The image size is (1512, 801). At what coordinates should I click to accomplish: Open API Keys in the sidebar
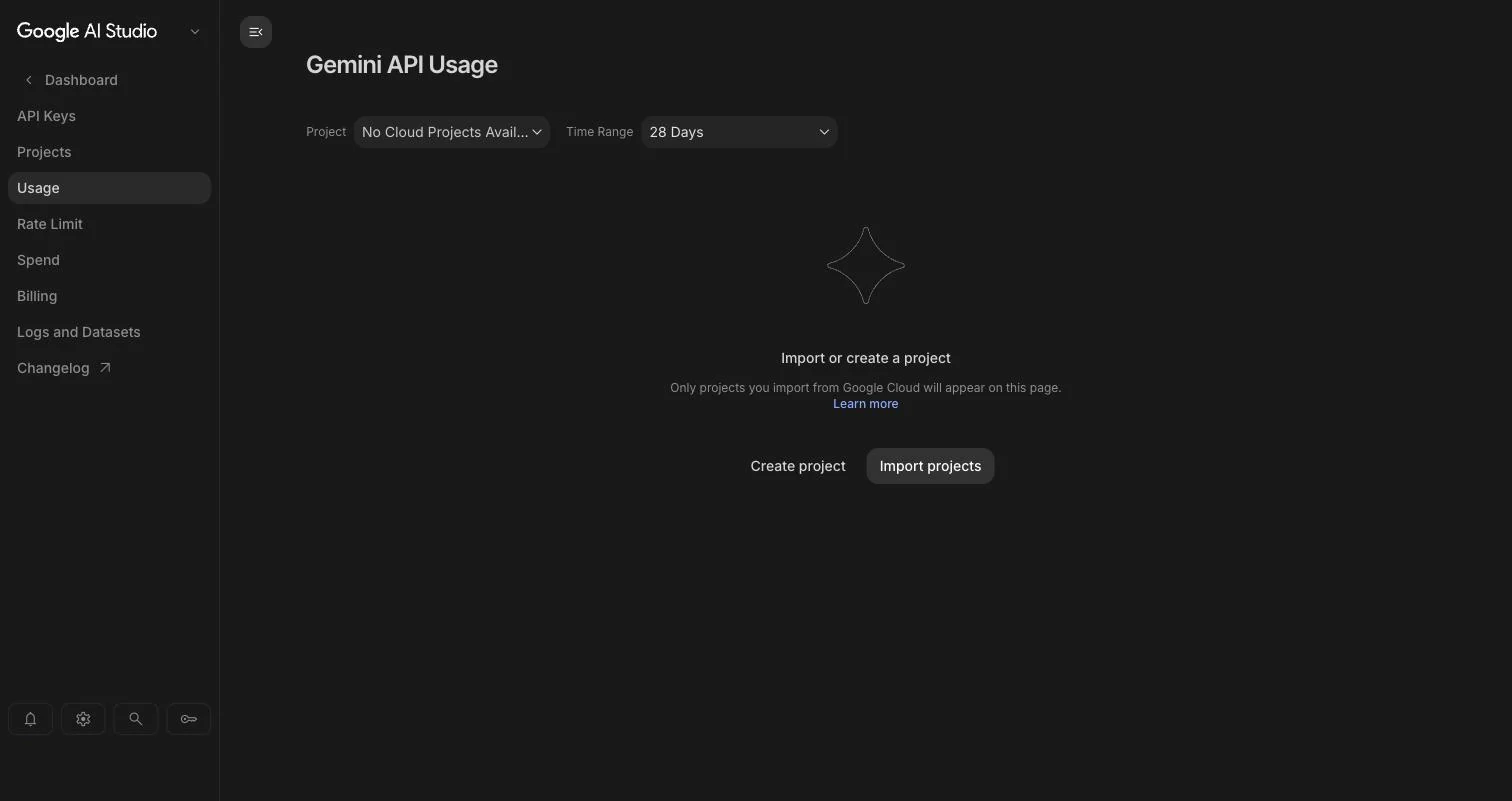coord(109,116)
